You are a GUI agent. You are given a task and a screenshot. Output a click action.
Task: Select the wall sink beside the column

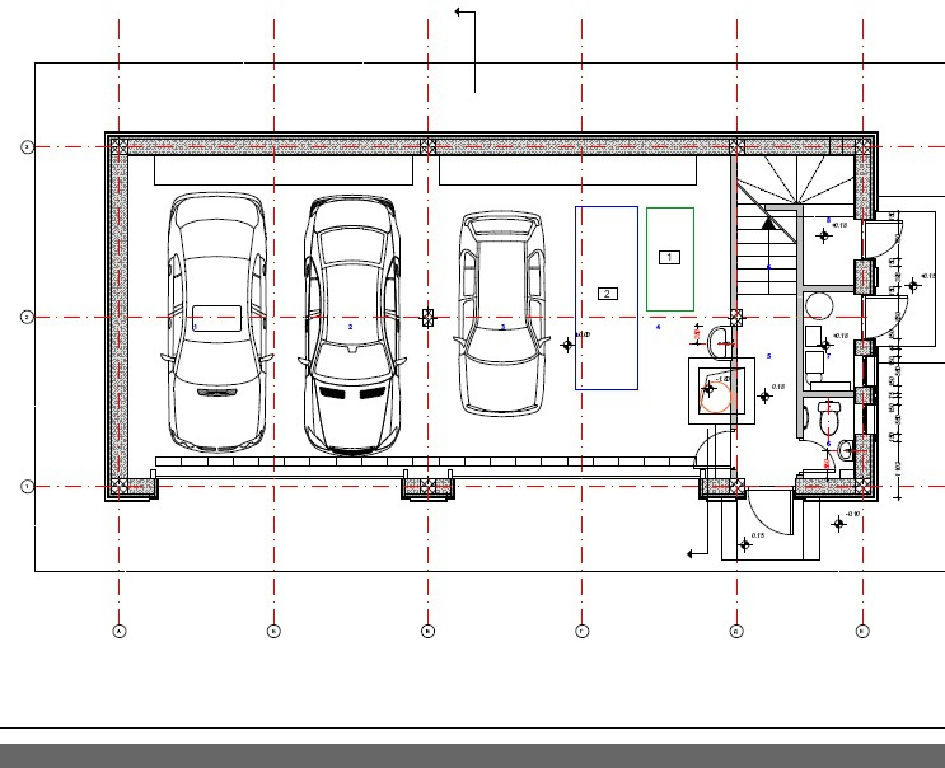(x=718, y=341)
